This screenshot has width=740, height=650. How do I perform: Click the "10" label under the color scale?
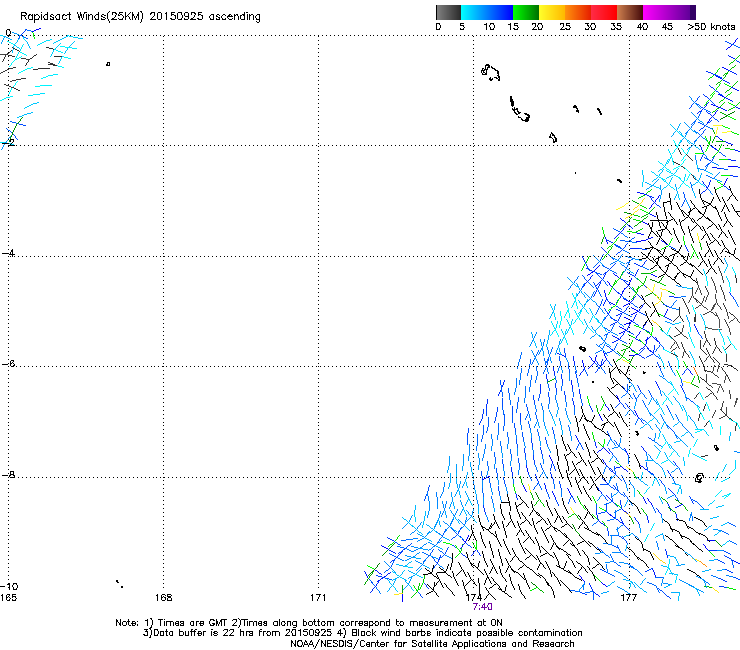pyautogui.click(x=489, y=27)
